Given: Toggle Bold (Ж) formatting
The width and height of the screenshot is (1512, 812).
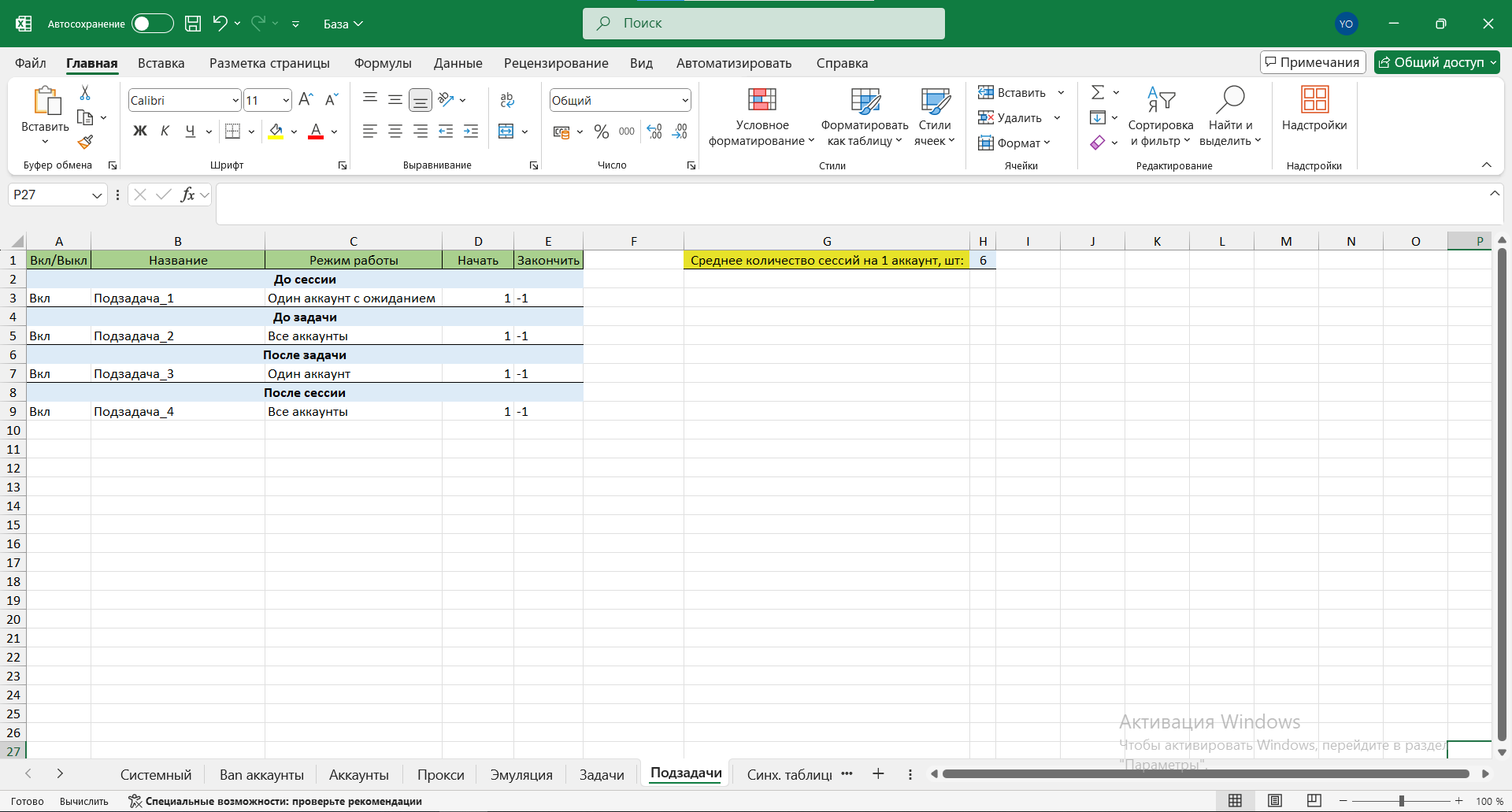Looking at the screenshot, I should 140,132.
